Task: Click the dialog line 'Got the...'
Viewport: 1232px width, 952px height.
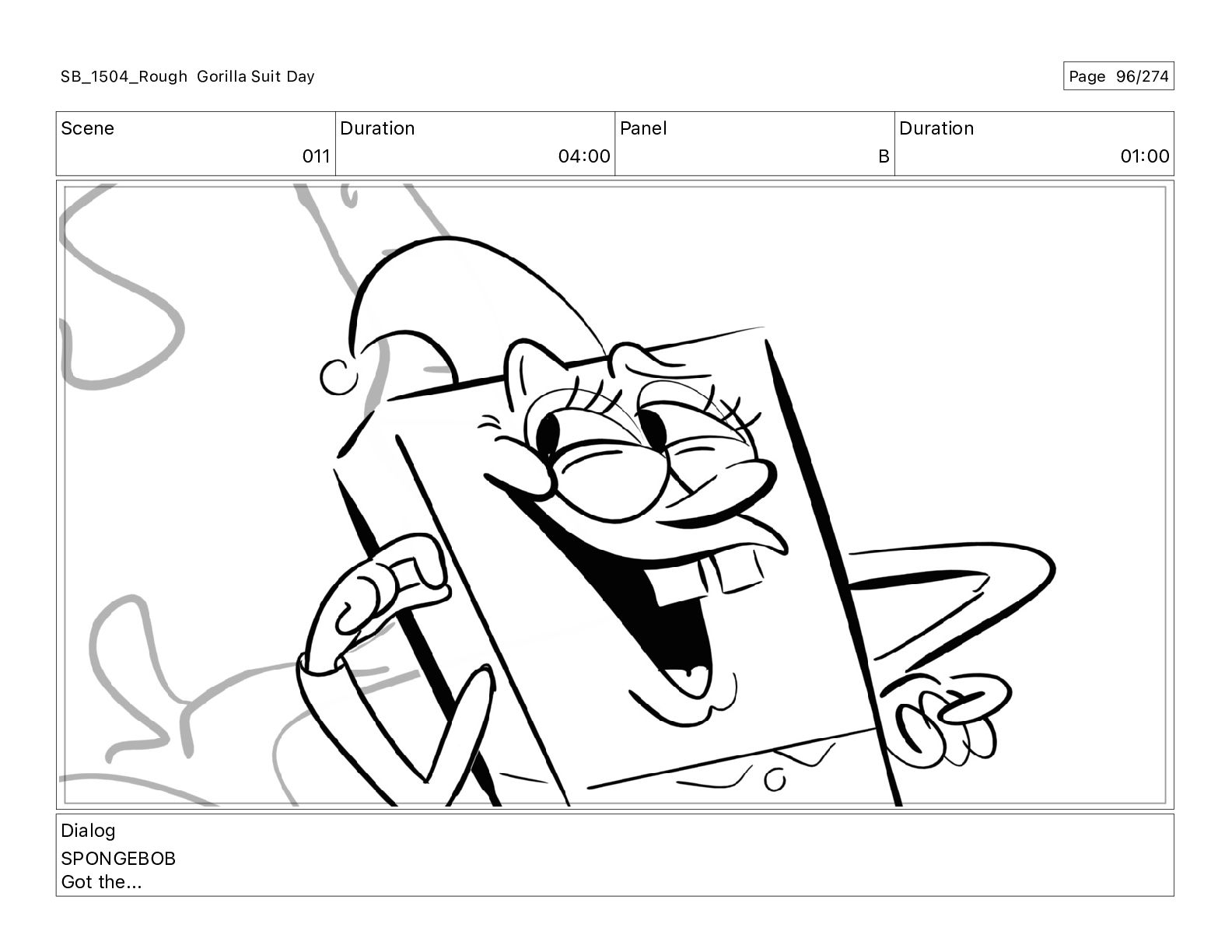Action: 101,882
